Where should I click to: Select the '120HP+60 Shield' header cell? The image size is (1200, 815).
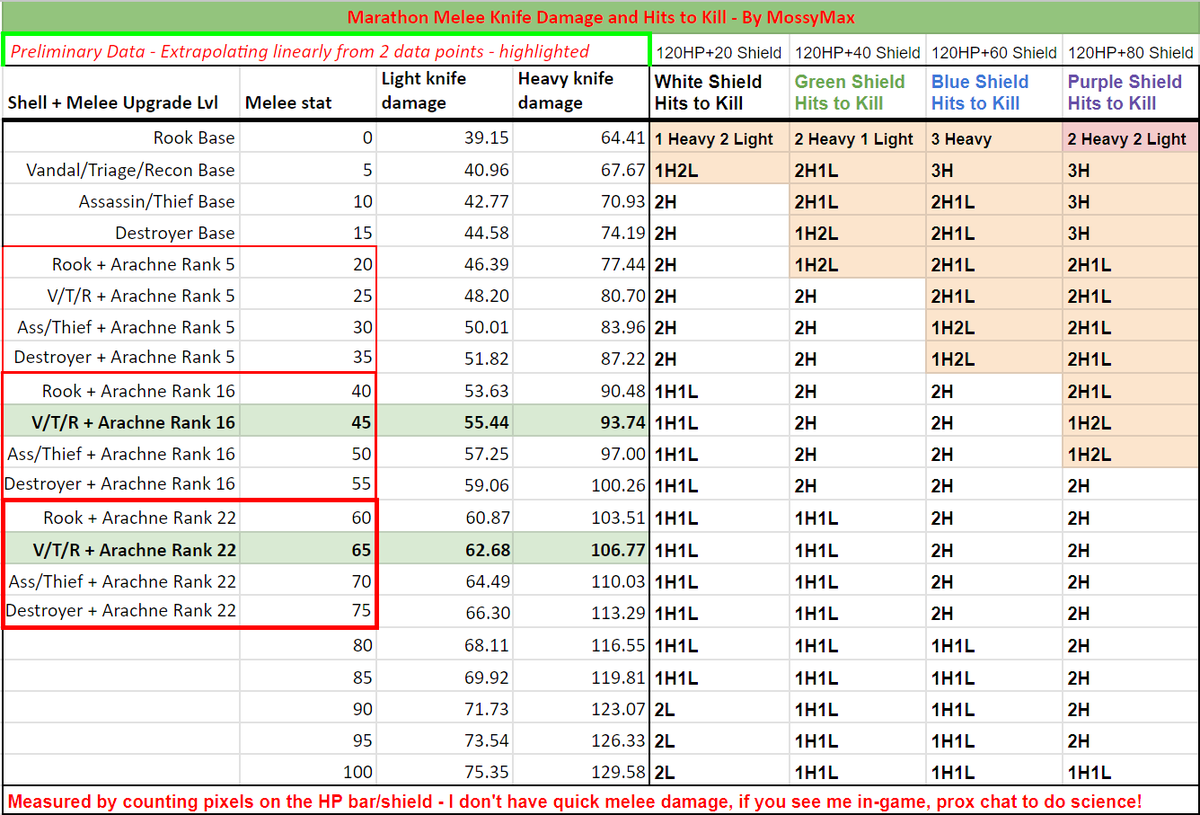coord(994,52)
